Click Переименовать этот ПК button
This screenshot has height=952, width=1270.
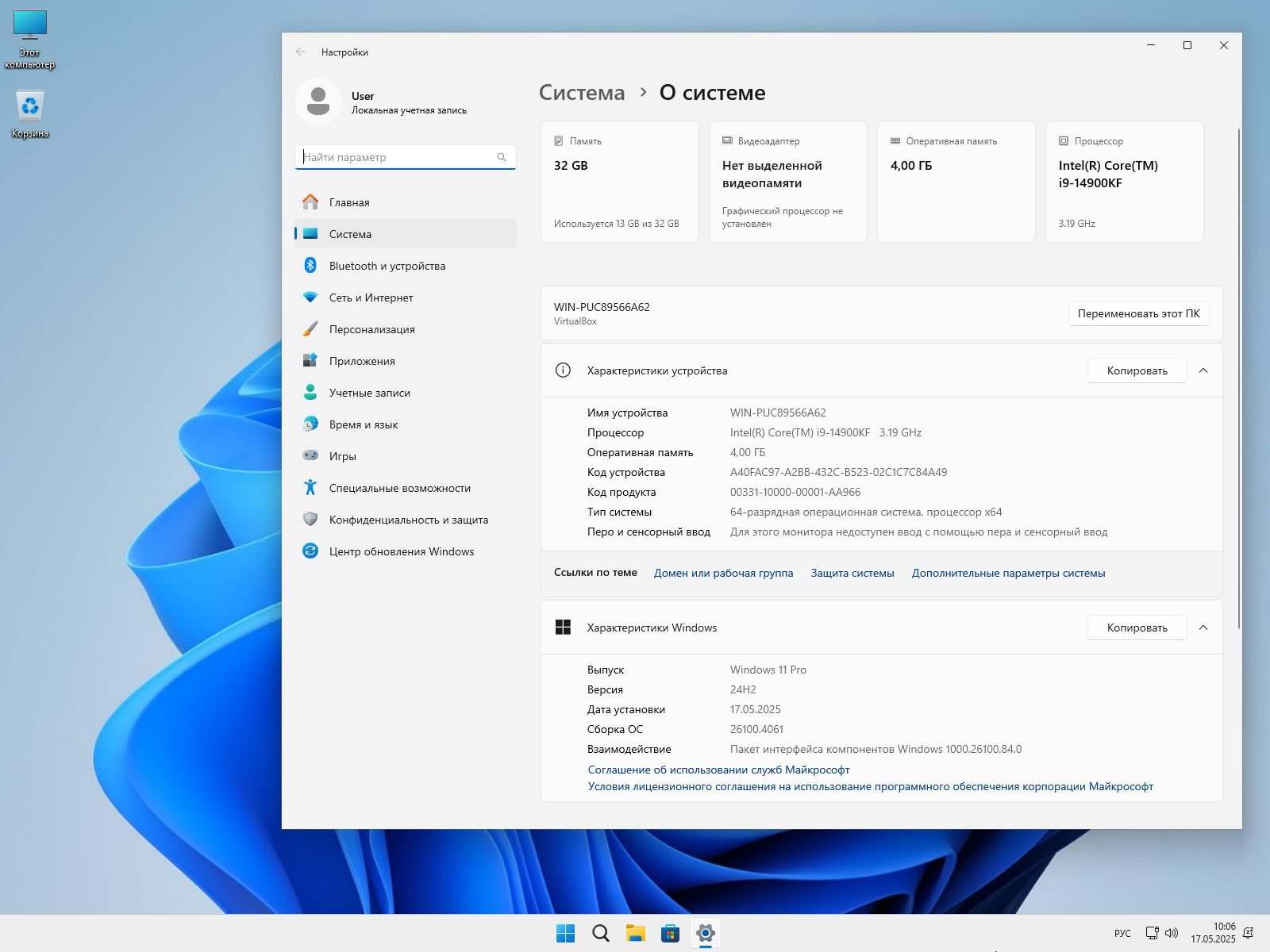(x=1138, y=313)
